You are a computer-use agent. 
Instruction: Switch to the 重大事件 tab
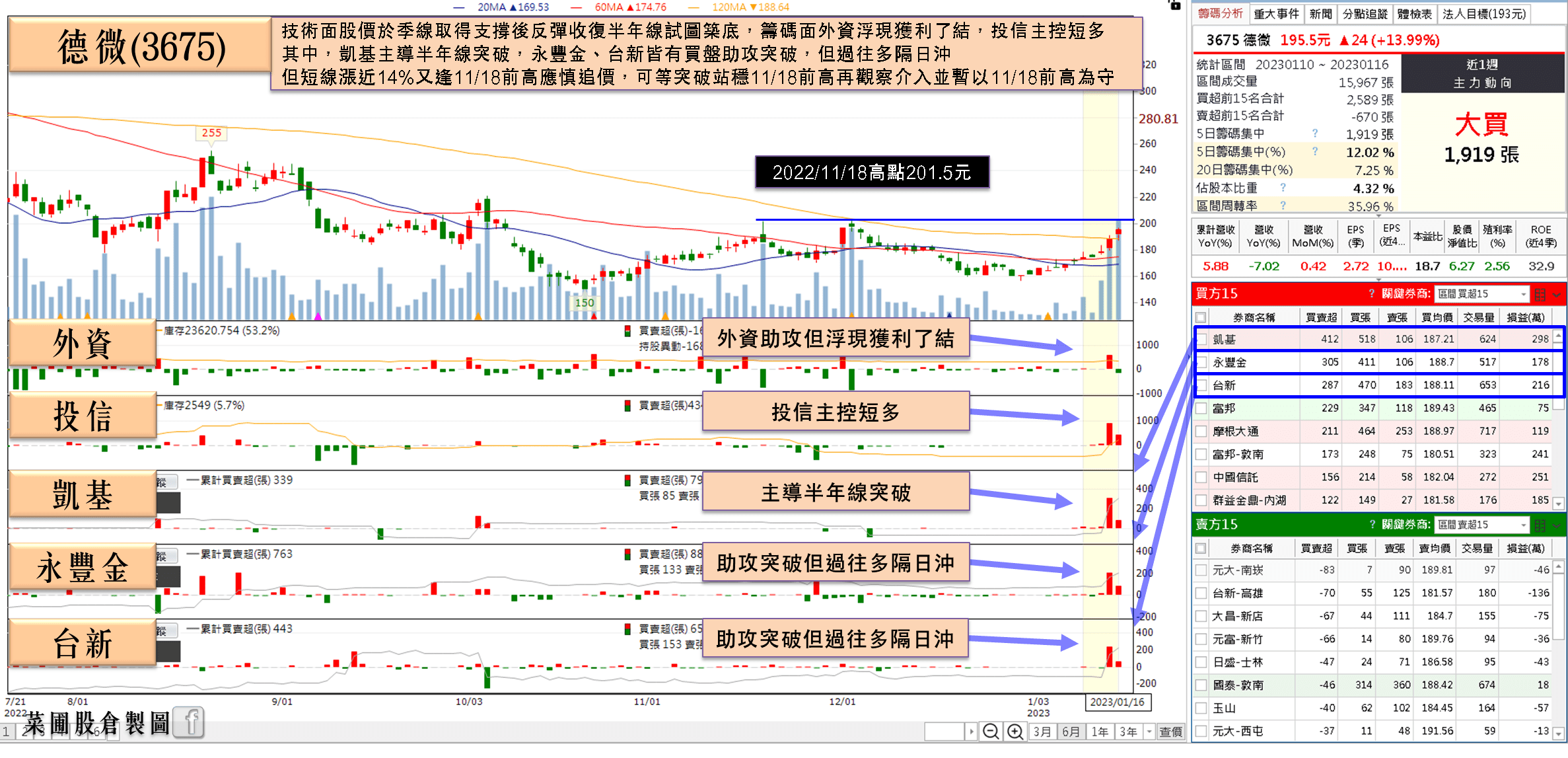point(1276,14)
